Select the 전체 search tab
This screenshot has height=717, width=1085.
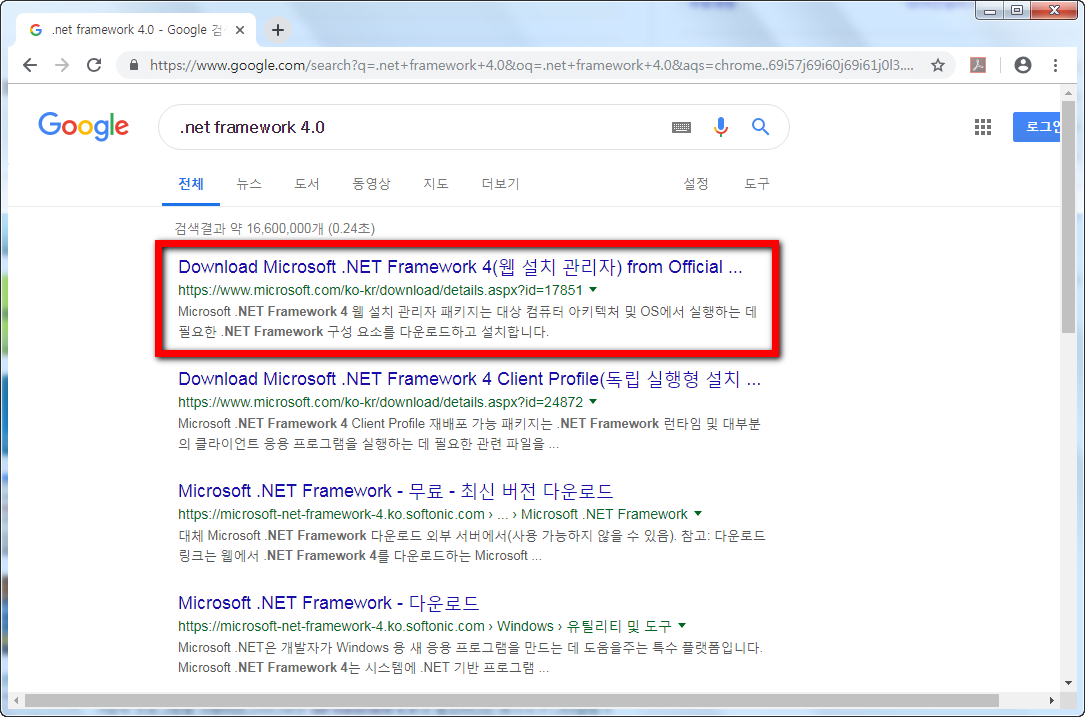pyautogui.click(x=191, y=183)
